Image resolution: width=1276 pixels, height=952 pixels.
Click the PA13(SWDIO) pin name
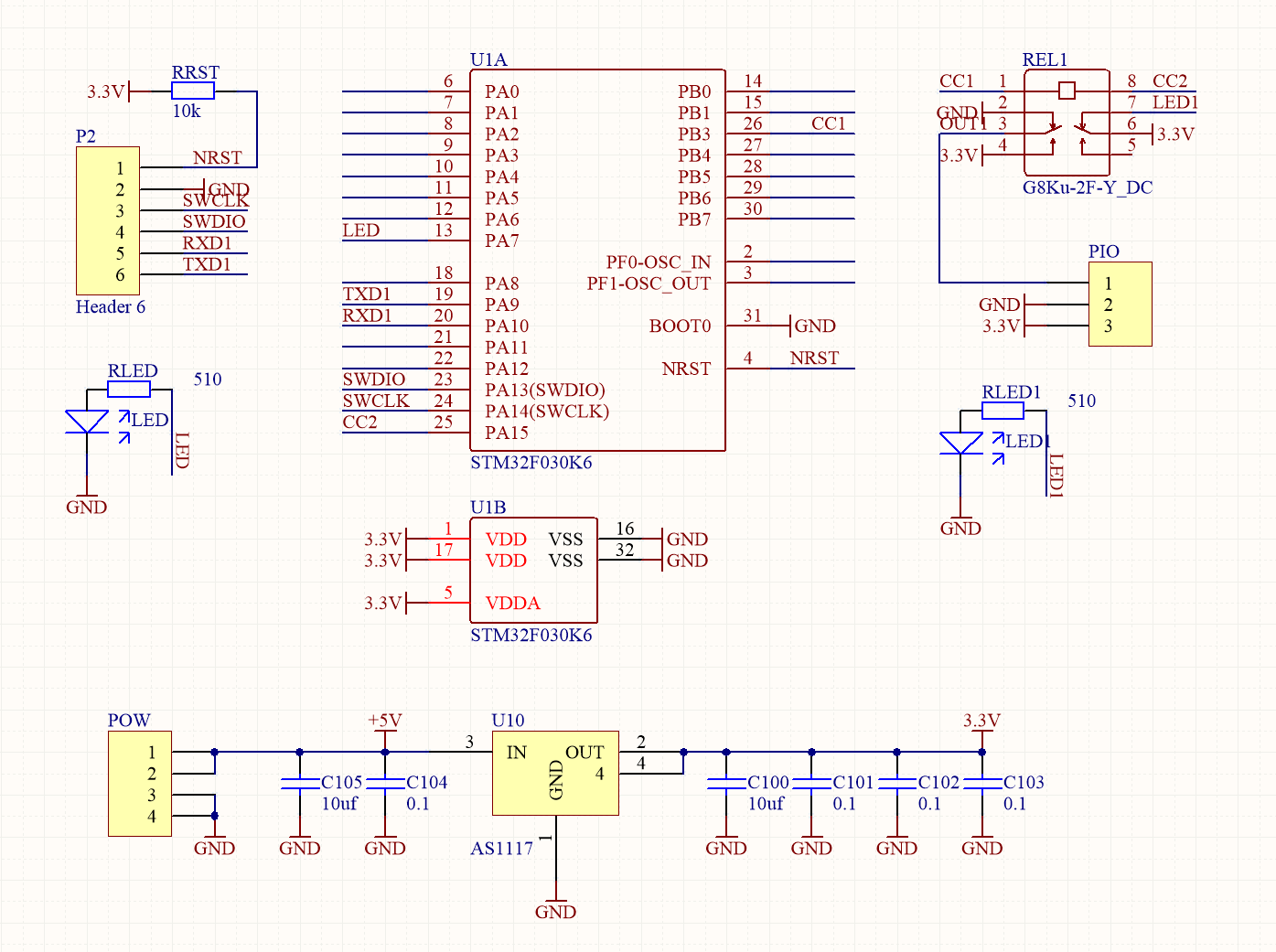(x=545, y=390)
